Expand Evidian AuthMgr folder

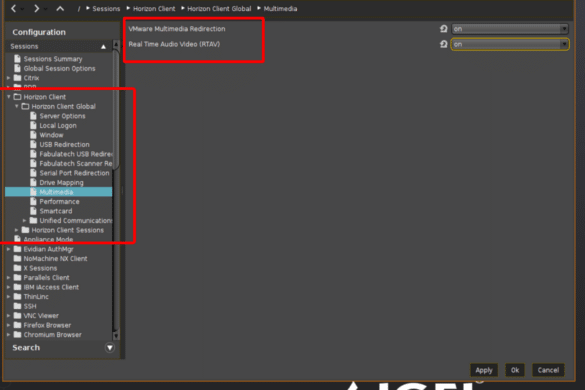click(9, 249)
